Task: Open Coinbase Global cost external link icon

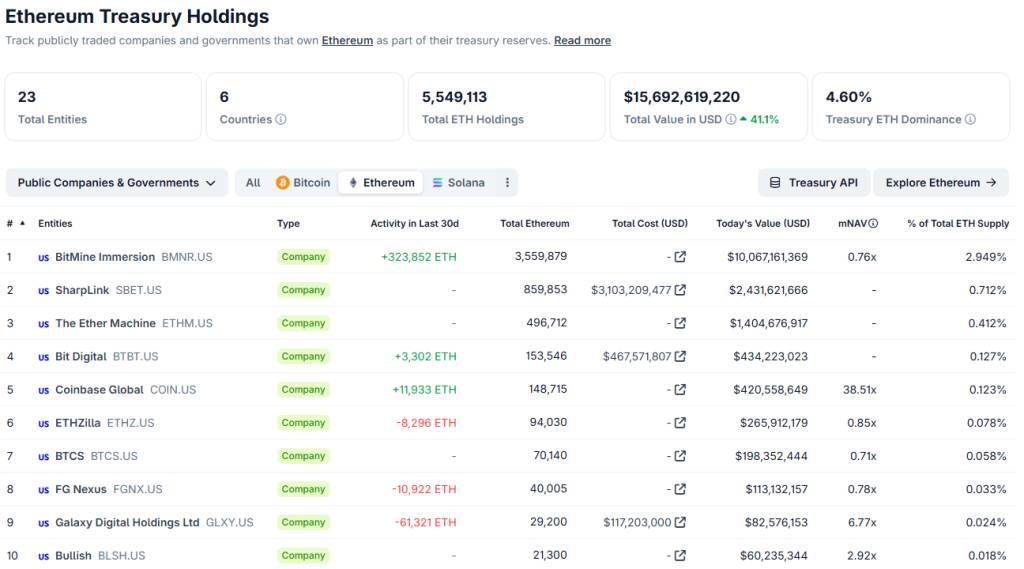Action: [680, 390]
